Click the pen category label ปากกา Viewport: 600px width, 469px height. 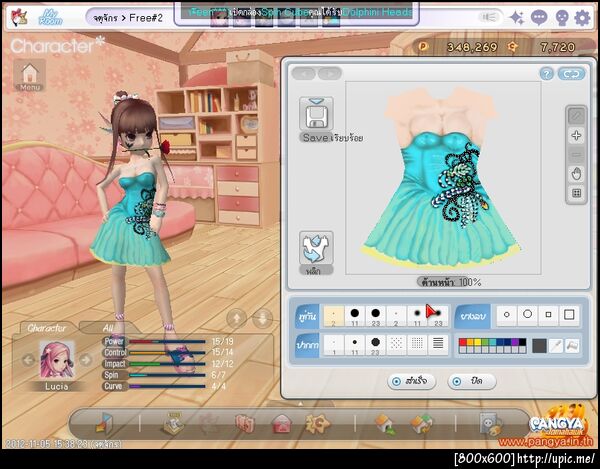[x=307, y=345]
